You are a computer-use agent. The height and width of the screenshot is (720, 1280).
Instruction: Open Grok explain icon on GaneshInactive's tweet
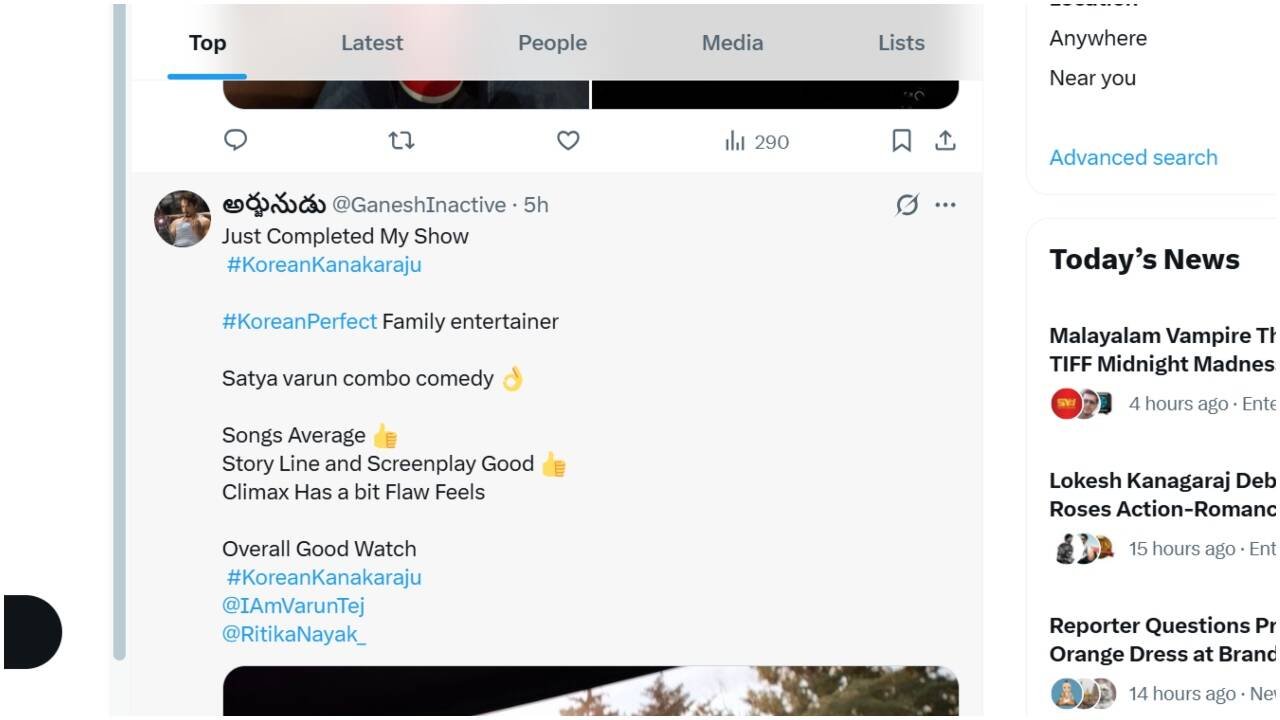tap(907, 205)
